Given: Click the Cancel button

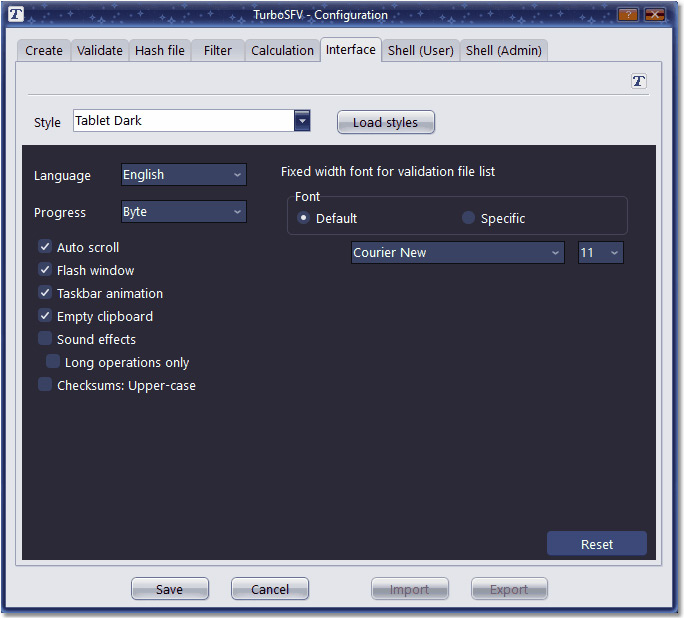Looking at the screenshot, I should 270,589.
